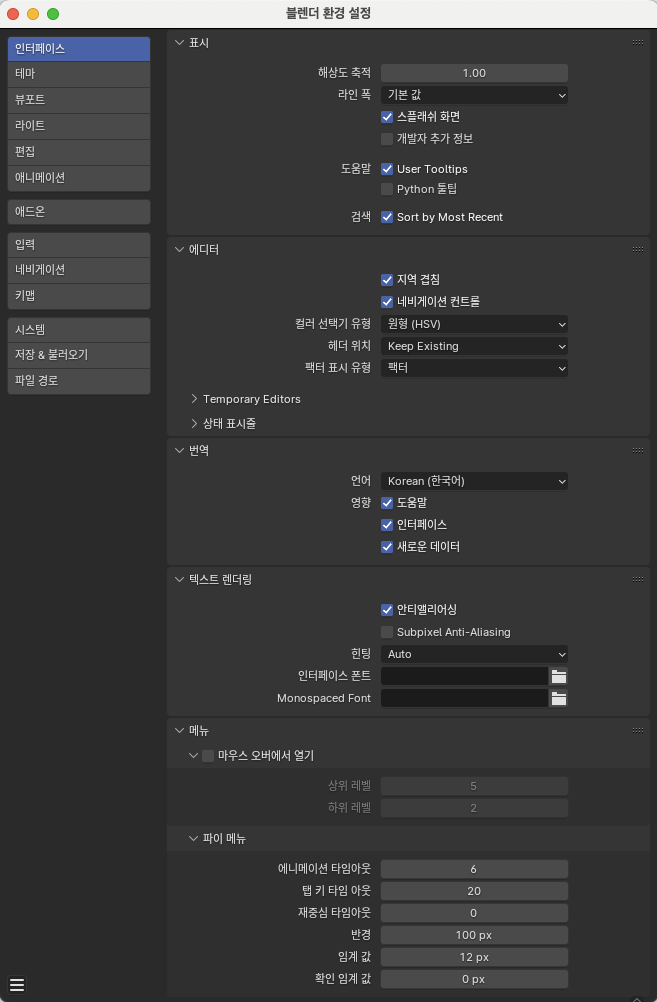Select the 인터페이스 tab
657x1002 pixels.
(x=79, y=49)
